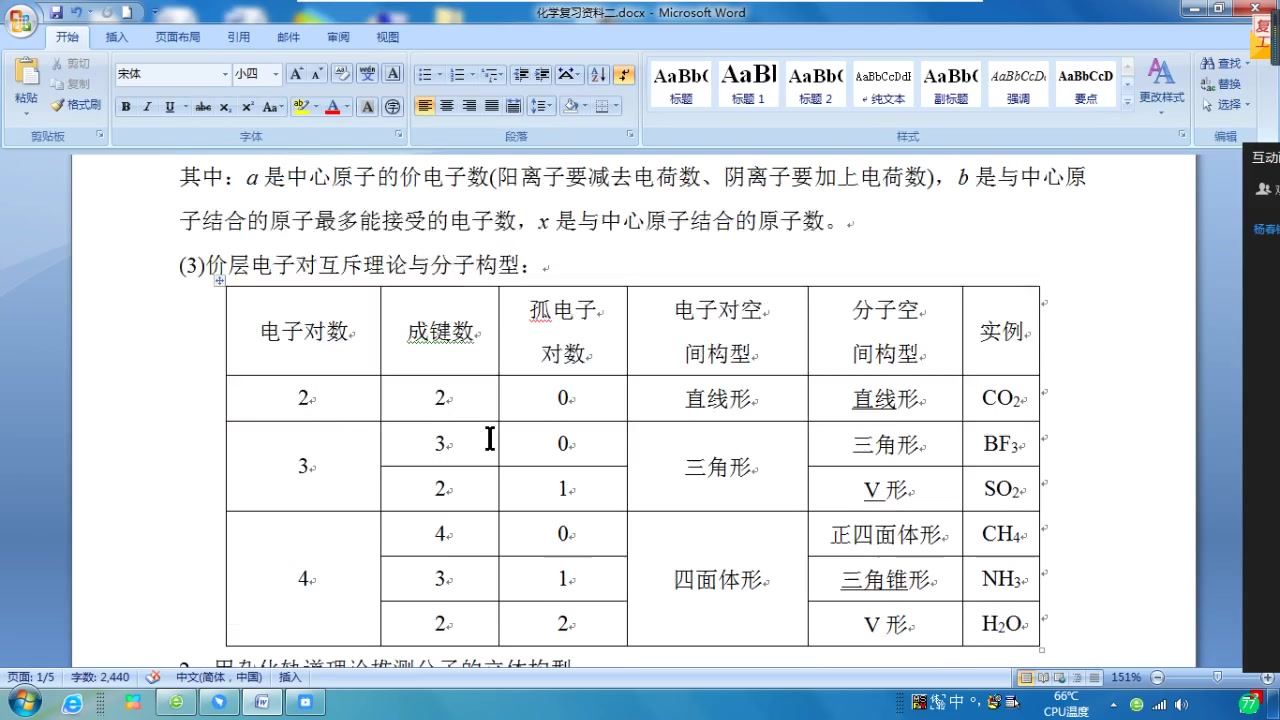Expand the Styles gallery More arrow
Screen dimensions: 1280x720
[1128, 101]
